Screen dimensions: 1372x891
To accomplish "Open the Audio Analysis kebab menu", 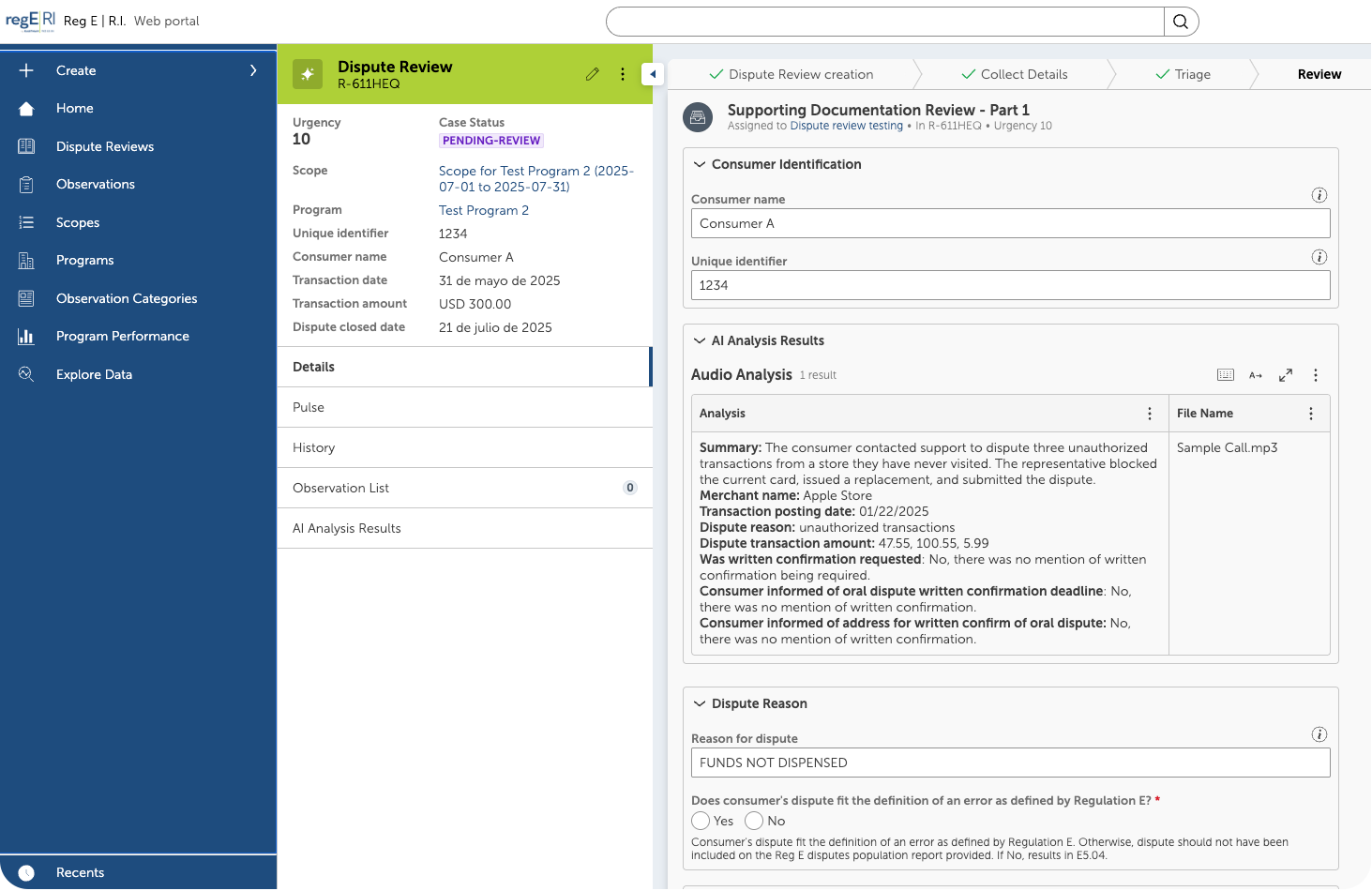I will (1316, 374).
